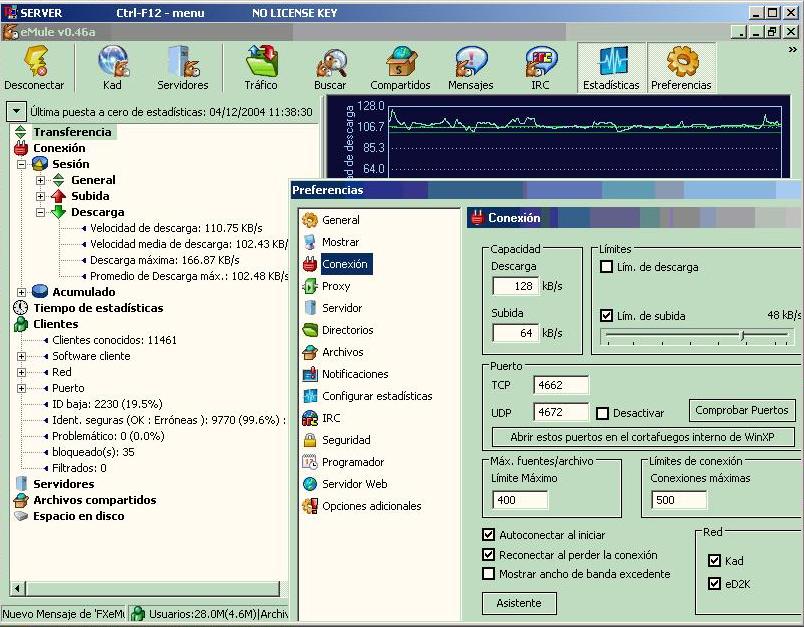This screenshot has width=804, height=627.
Task: Expand the Acumulado tree node
Action: coord(22,292)
